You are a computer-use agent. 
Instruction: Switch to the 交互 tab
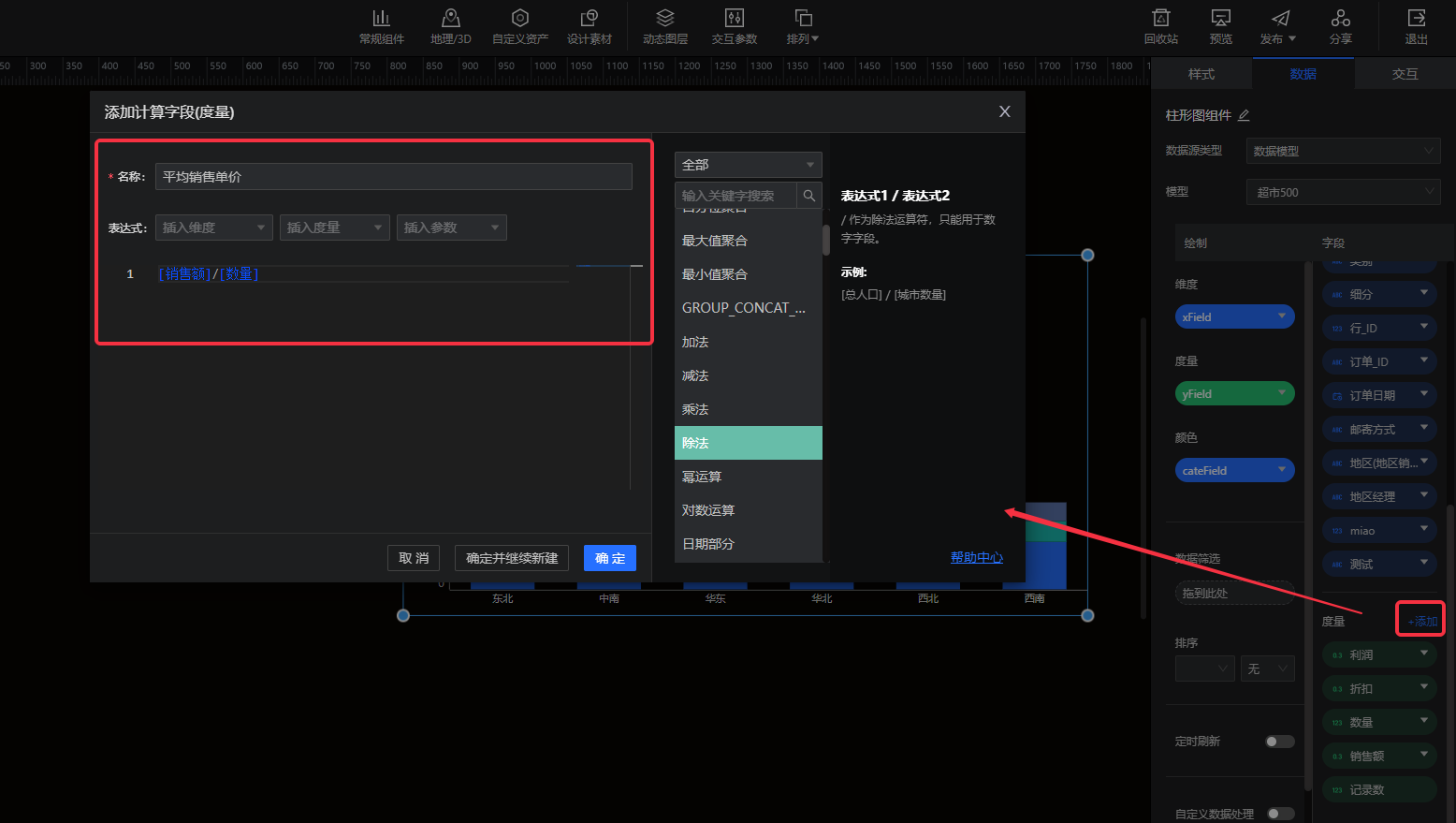coord(1405,74)
